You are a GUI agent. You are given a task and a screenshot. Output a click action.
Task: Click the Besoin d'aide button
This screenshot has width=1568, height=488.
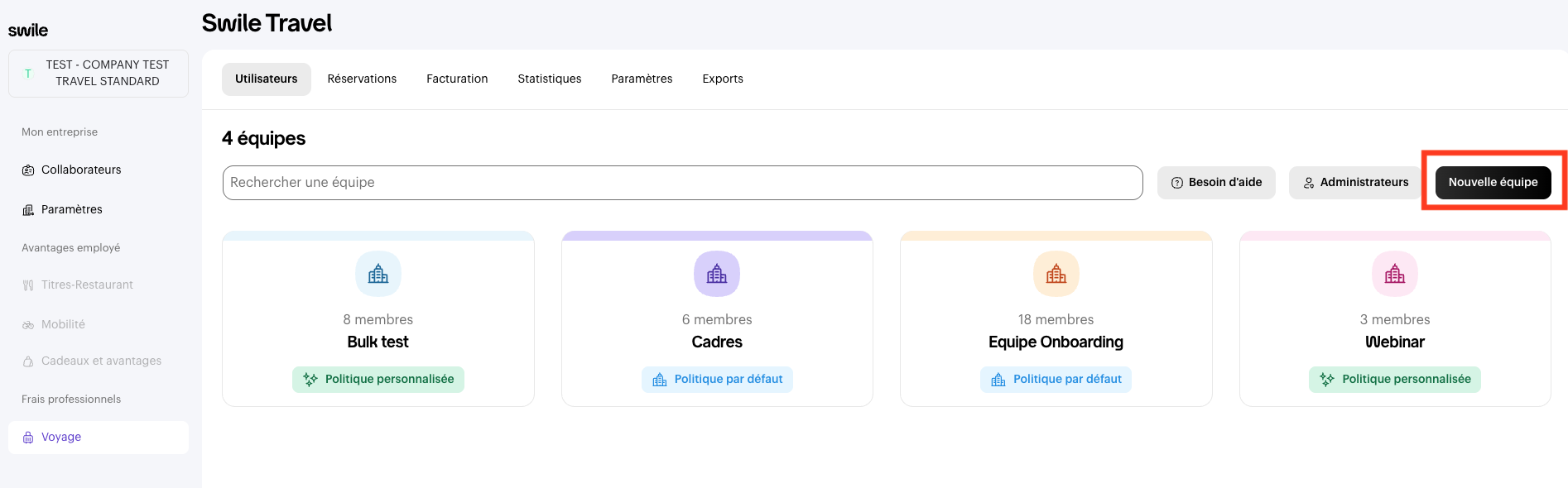point(1216,182)
